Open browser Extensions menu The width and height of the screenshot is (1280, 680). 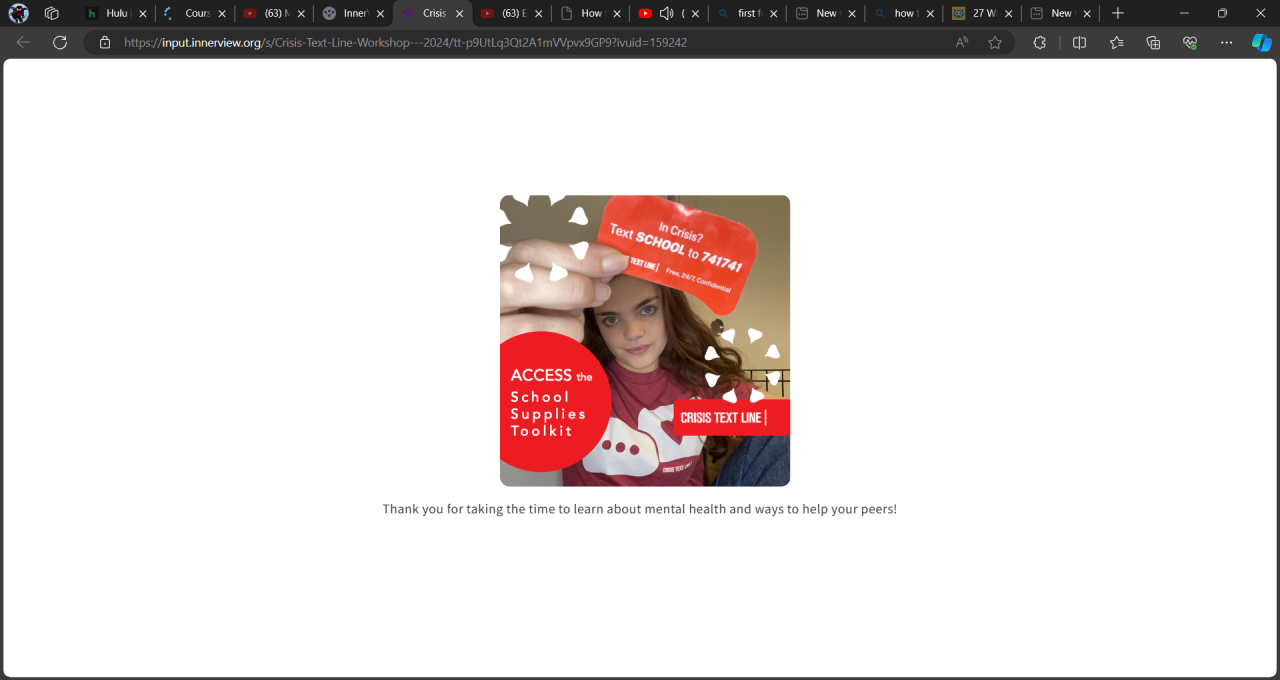click(1040, 43)
